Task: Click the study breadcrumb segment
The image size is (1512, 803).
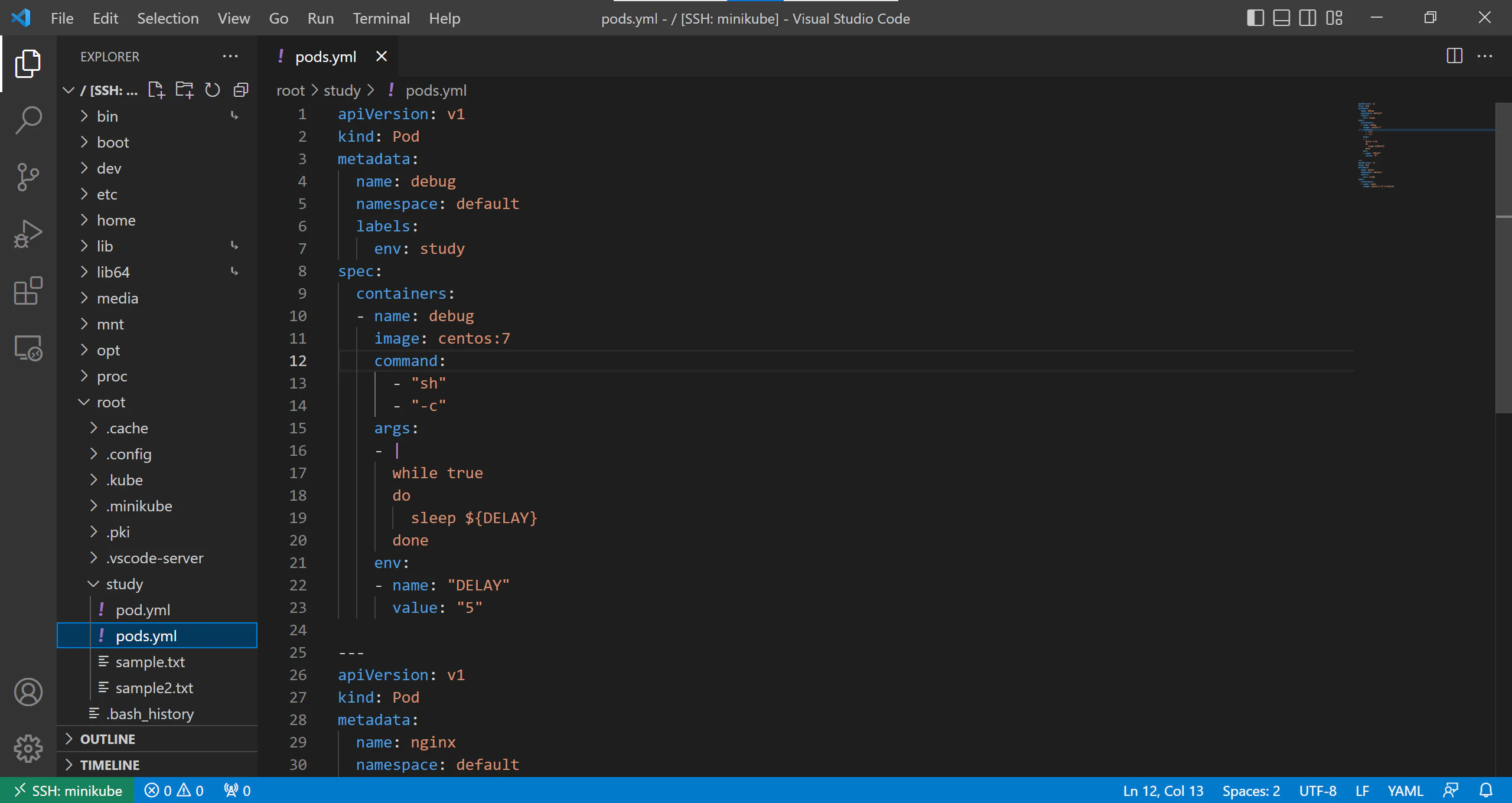Action: [x=342, y=90]
